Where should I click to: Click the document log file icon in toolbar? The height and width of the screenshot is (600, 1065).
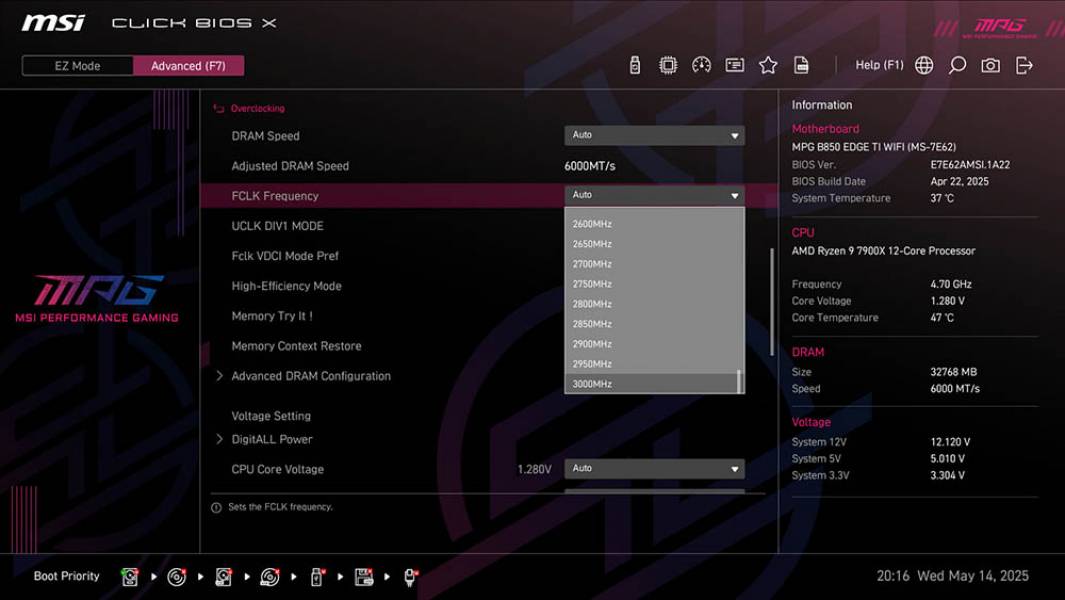801,65
